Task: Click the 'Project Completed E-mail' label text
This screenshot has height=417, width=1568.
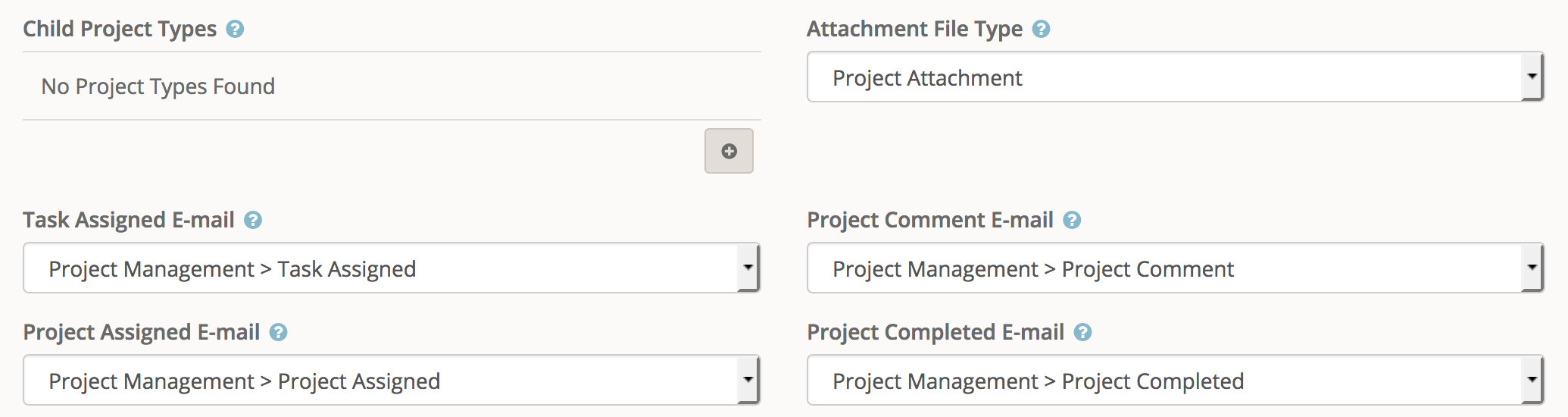Action: [935, 332]
